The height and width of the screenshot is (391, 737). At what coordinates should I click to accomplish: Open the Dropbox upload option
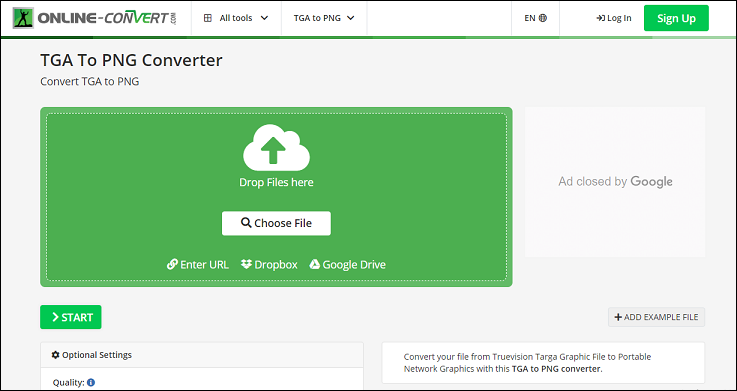tap(269, 265)
